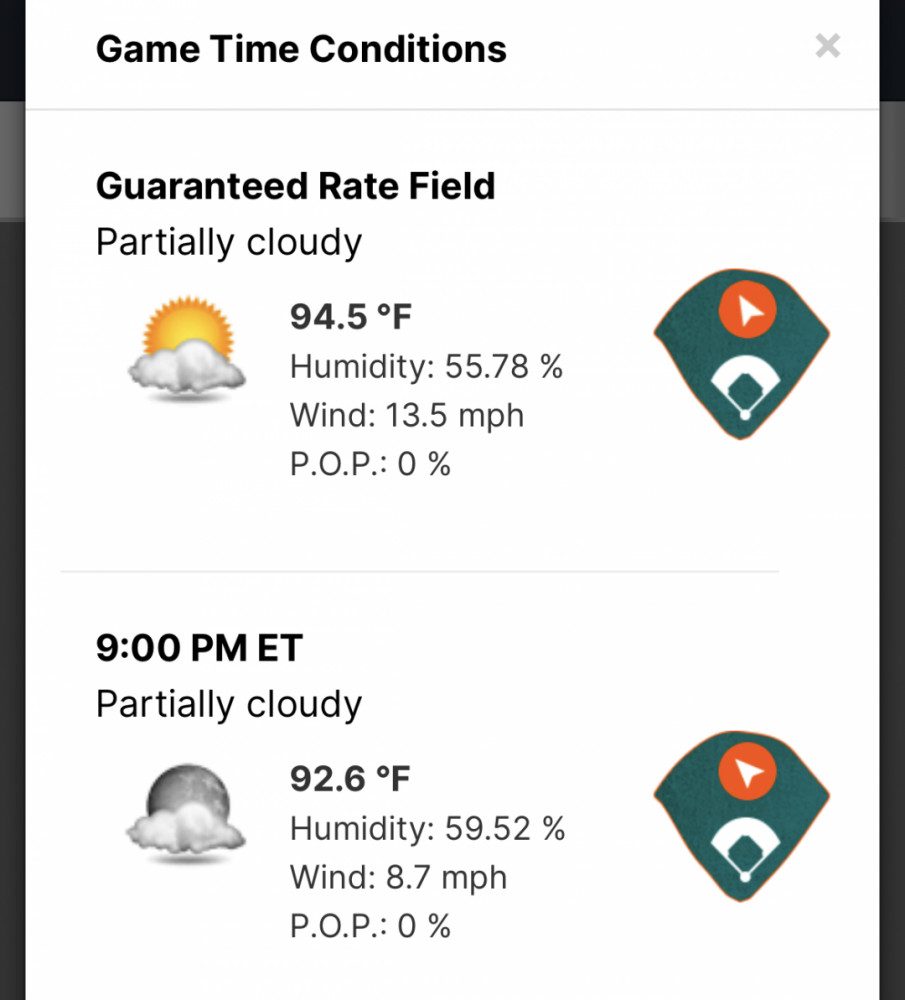The width and height of the screenshot is (905, 1000).
Task: Click the 9:00 PM ET heading
Action: (x=199, y=647)
